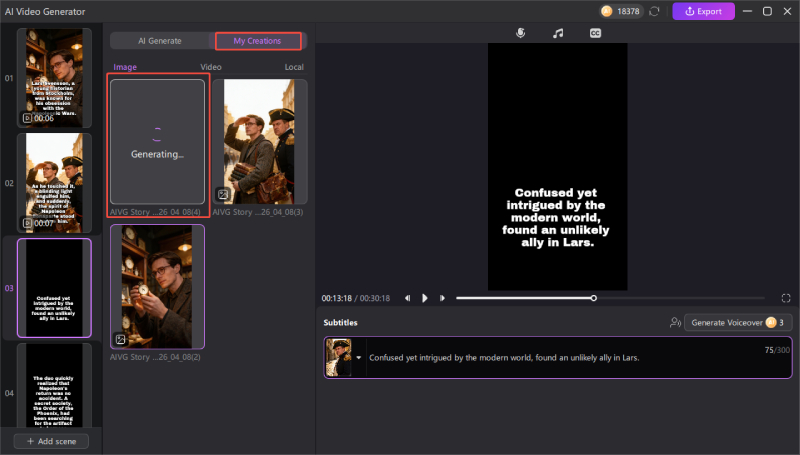Switch to the My Creations tab
The image size is (800, 455).
click(257, 41)
